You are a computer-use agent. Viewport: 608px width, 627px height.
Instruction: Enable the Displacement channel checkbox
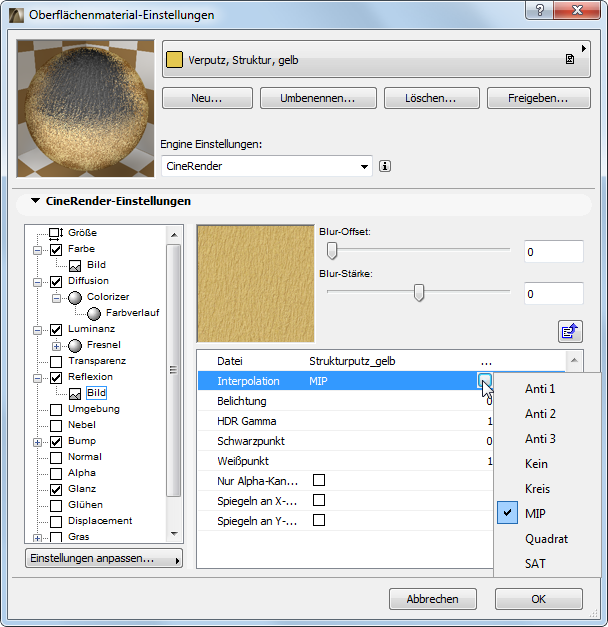tap(56, 522)
